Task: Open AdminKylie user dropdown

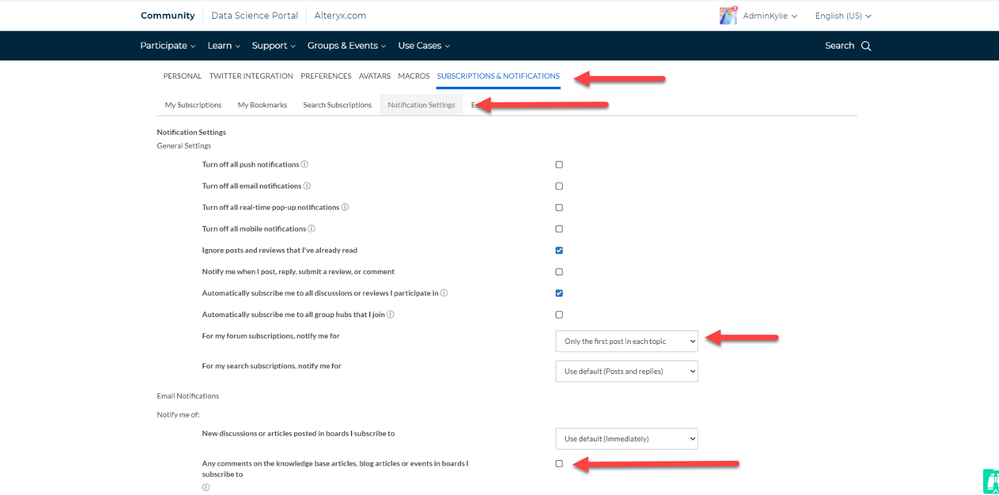Action: pos(770,16)
